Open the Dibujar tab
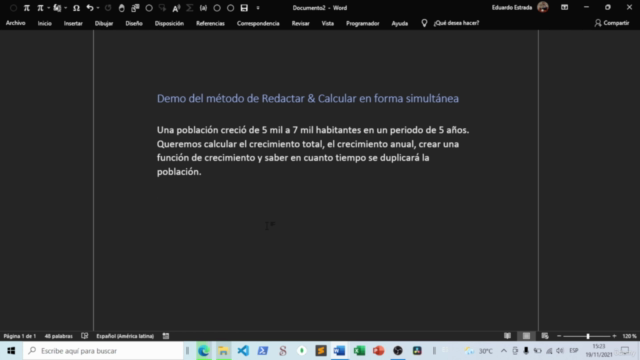Viewport: 640px width, 360px height. pyautogui.click(x=104, y=23)
